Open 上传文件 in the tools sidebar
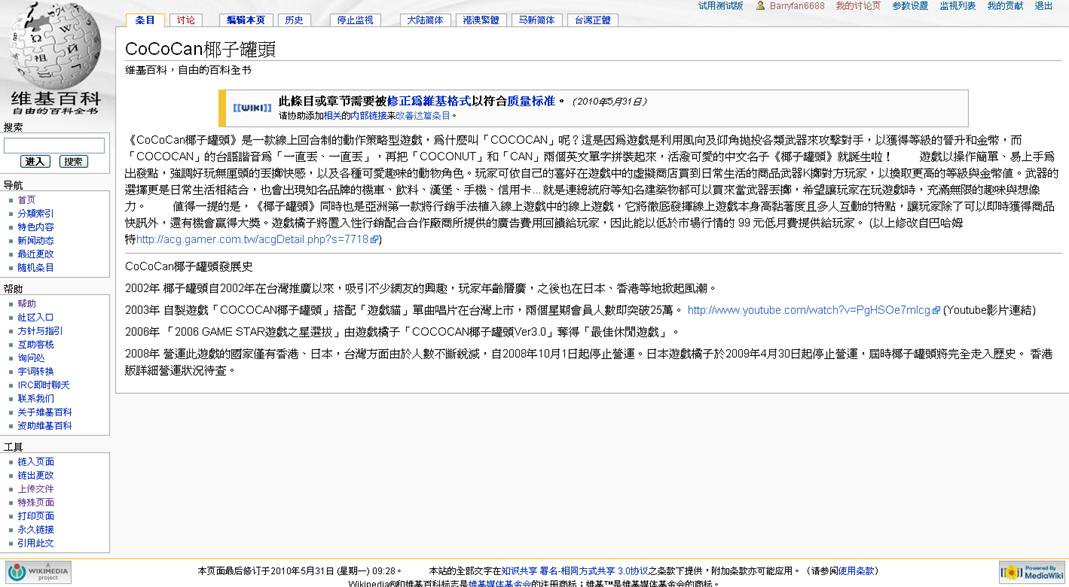The width and height of the screenshot is (1069, 587). (35, 489)
